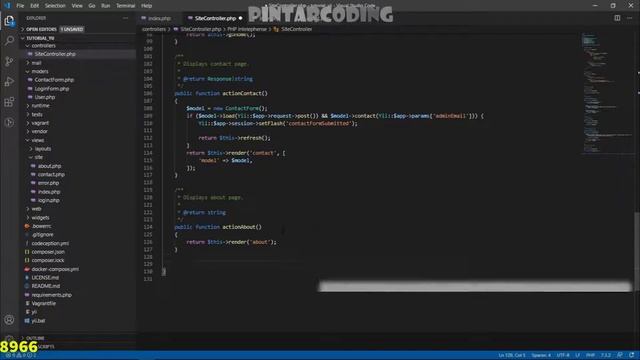Open the Help menu

click(x=147, y=6)
